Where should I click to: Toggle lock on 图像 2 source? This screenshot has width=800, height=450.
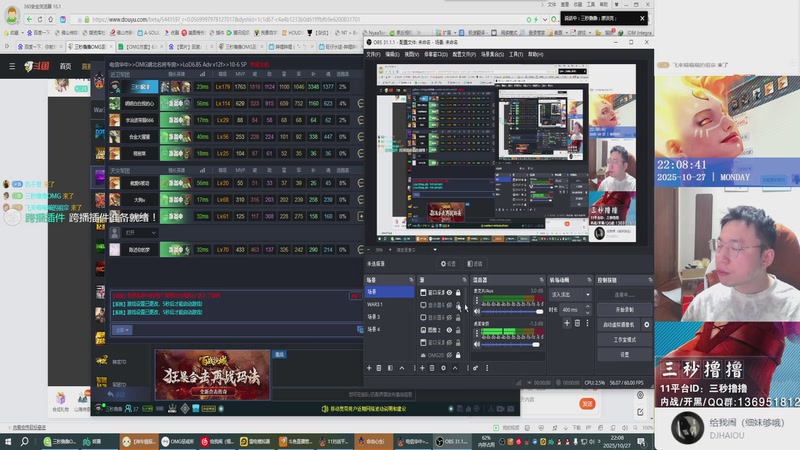(x=458, y=330)
